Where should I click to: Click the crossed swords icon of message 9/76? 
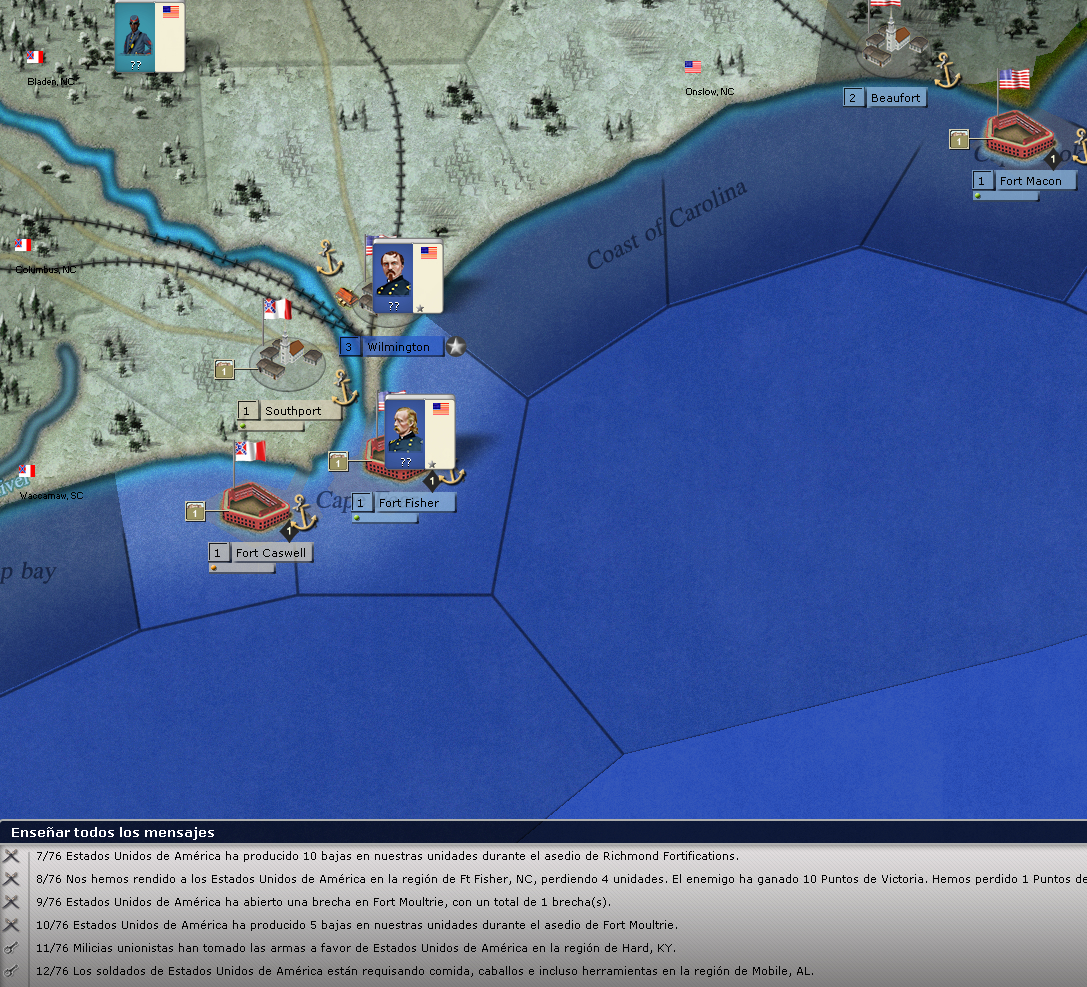[11, 902]
